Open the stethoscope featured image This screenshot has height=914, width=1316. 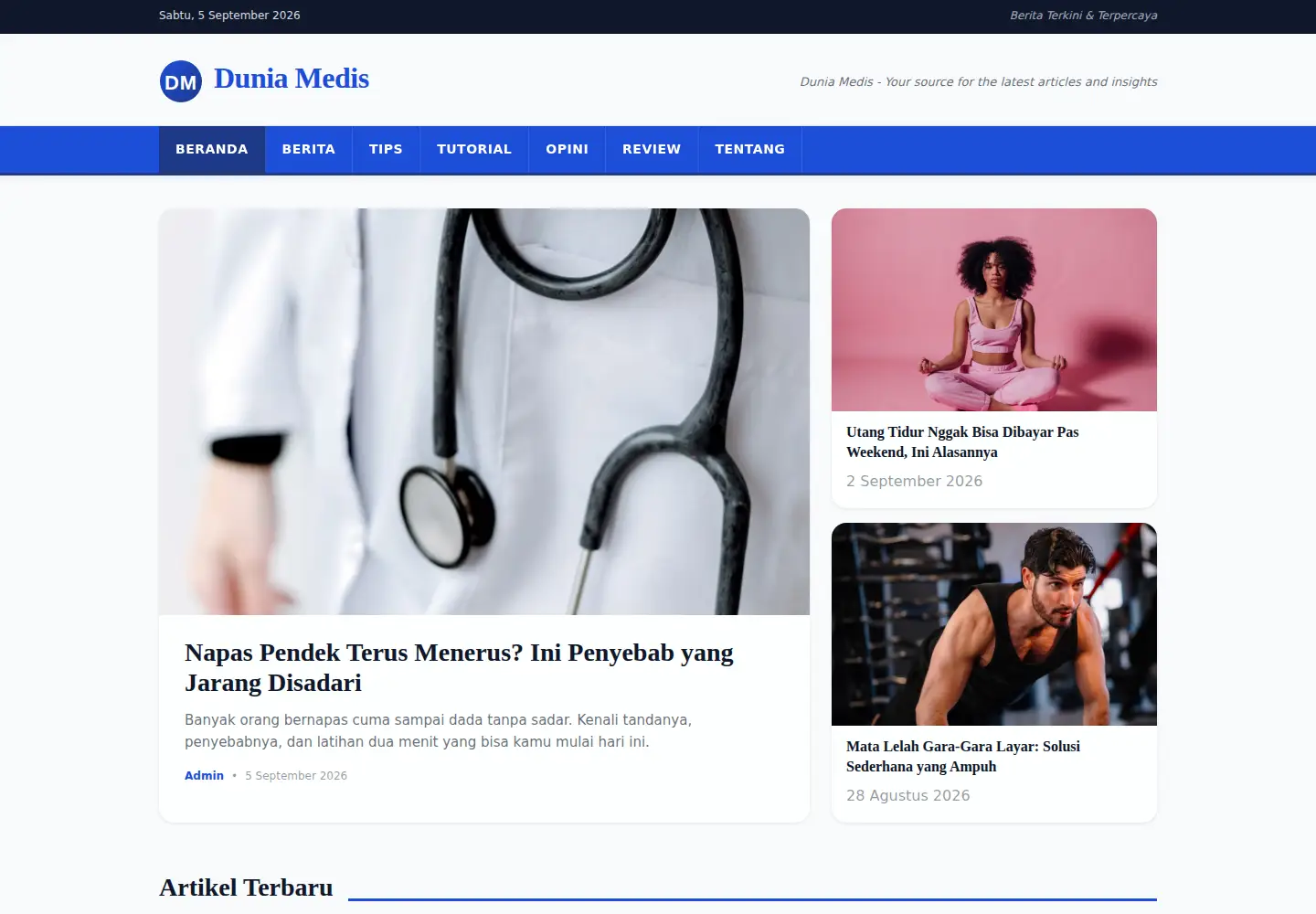coord(484,411)
